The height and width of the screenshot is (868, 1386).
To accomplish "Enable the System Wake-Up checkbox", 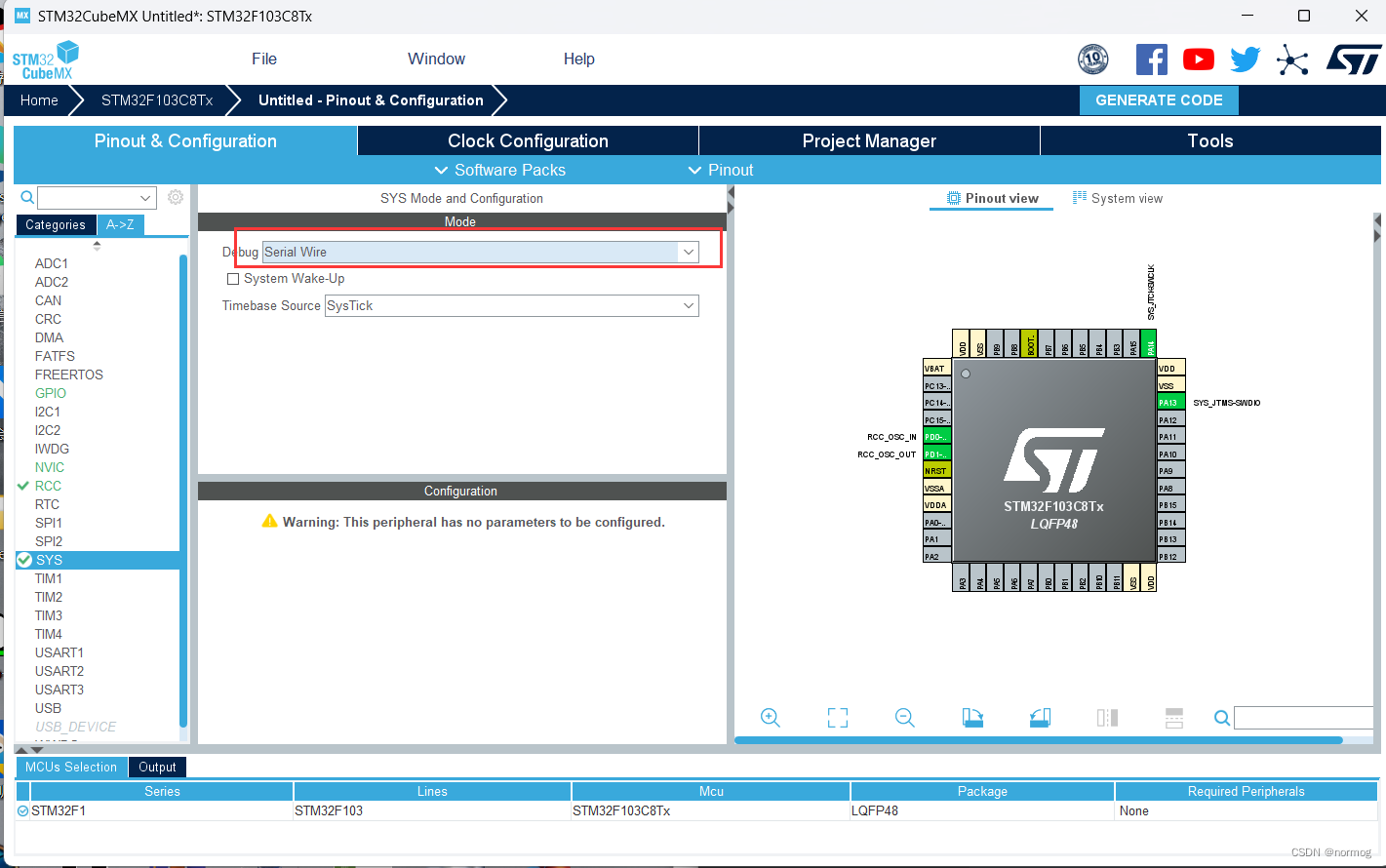I will [x=233, y=279].
